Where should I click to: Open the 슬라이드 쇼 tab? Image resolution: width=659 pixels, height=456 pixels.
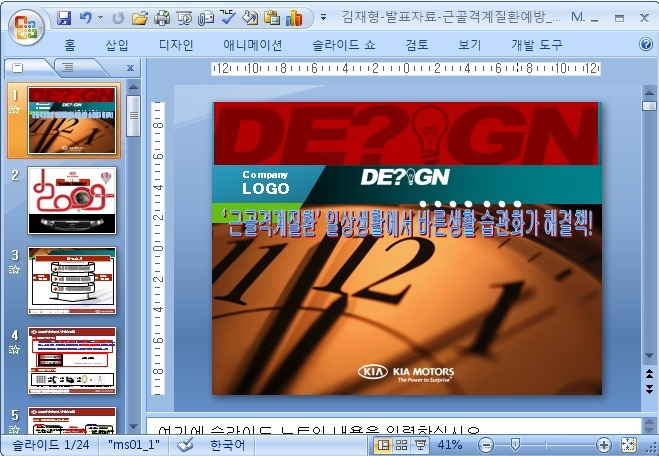(343, 45)
